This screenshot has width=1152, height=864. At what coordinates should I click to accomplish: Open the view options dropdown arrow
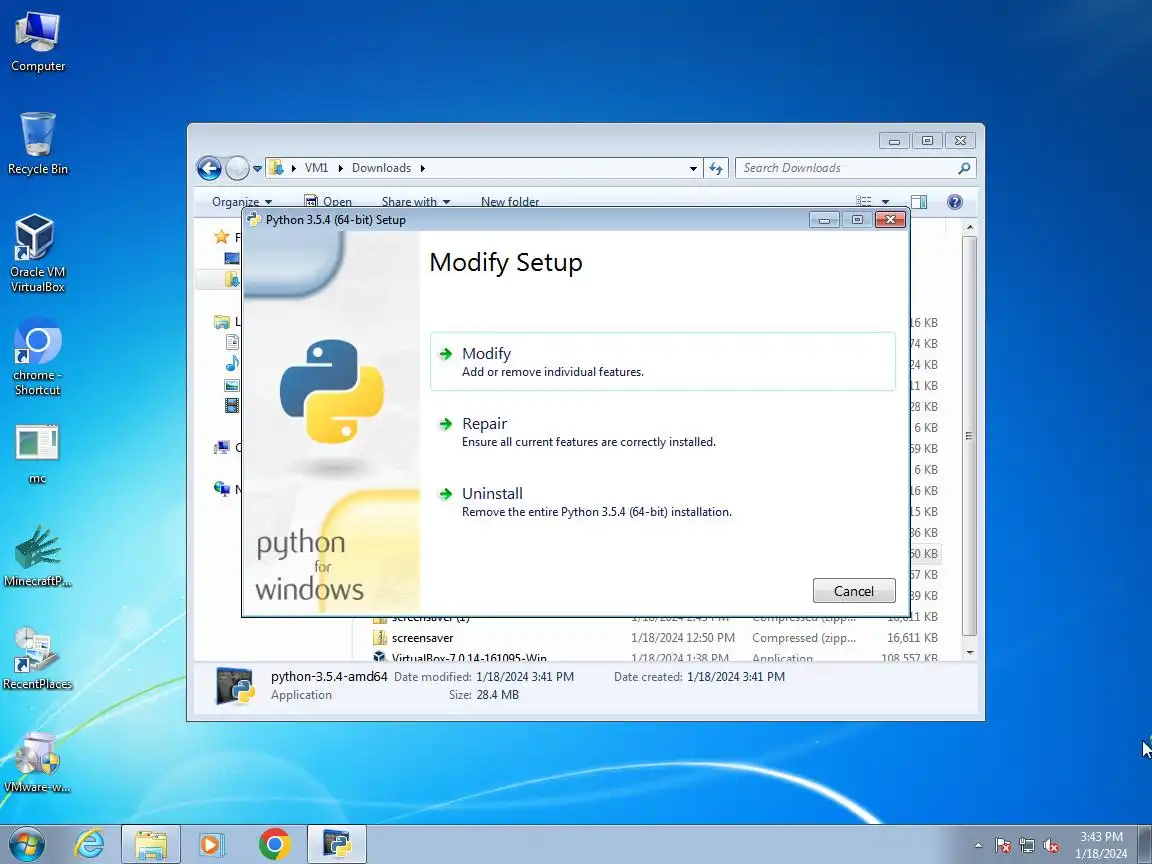pyautogui.click(x=885, y=201)
